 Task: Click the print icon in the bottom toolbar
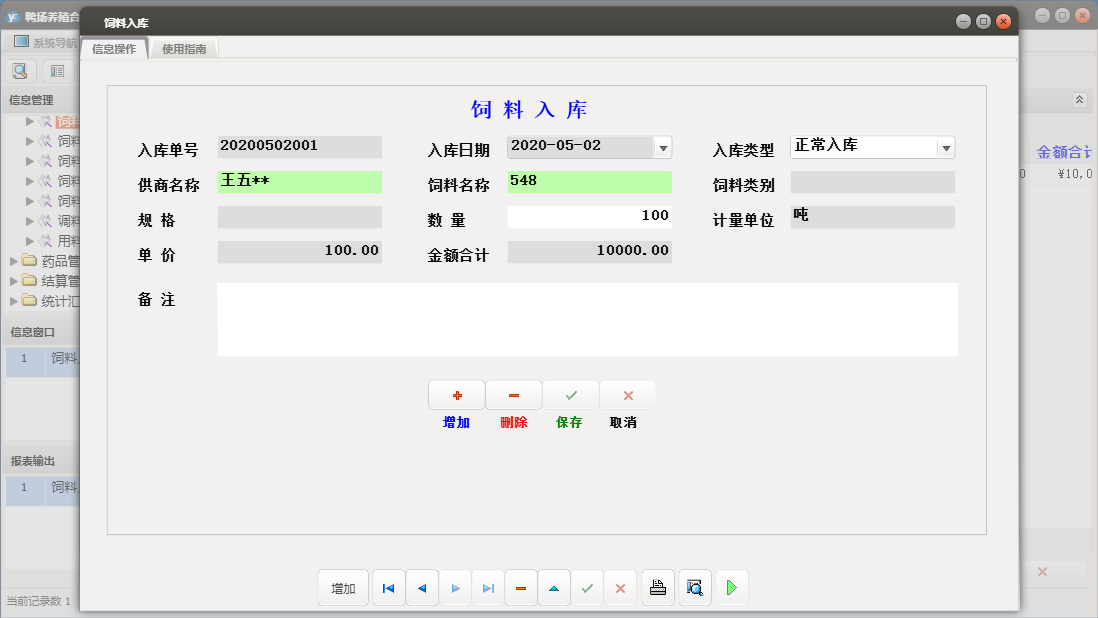(x=658, y=588)
